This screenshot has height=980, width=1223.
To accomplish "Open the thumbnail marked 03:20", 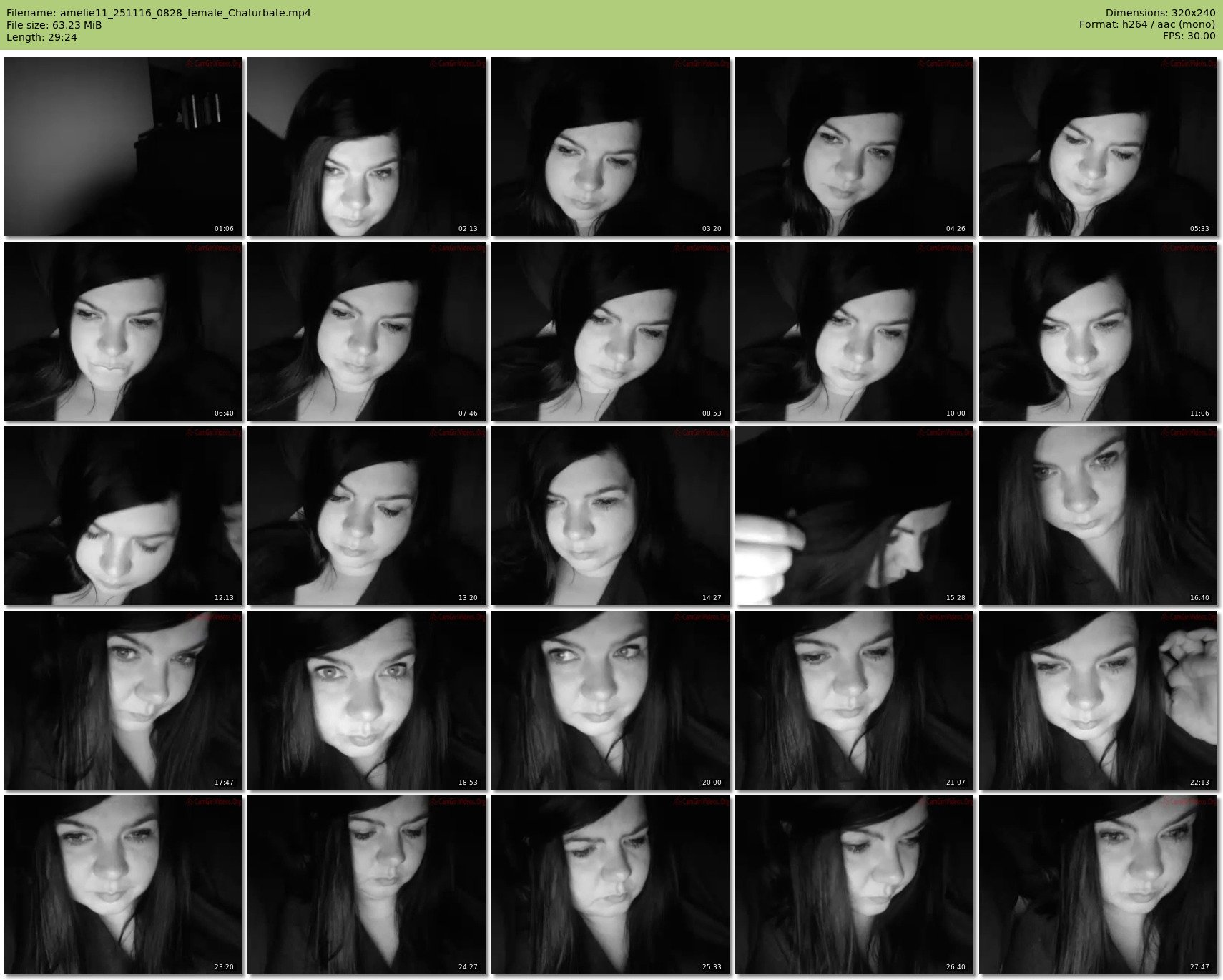I will coord(610,147).
